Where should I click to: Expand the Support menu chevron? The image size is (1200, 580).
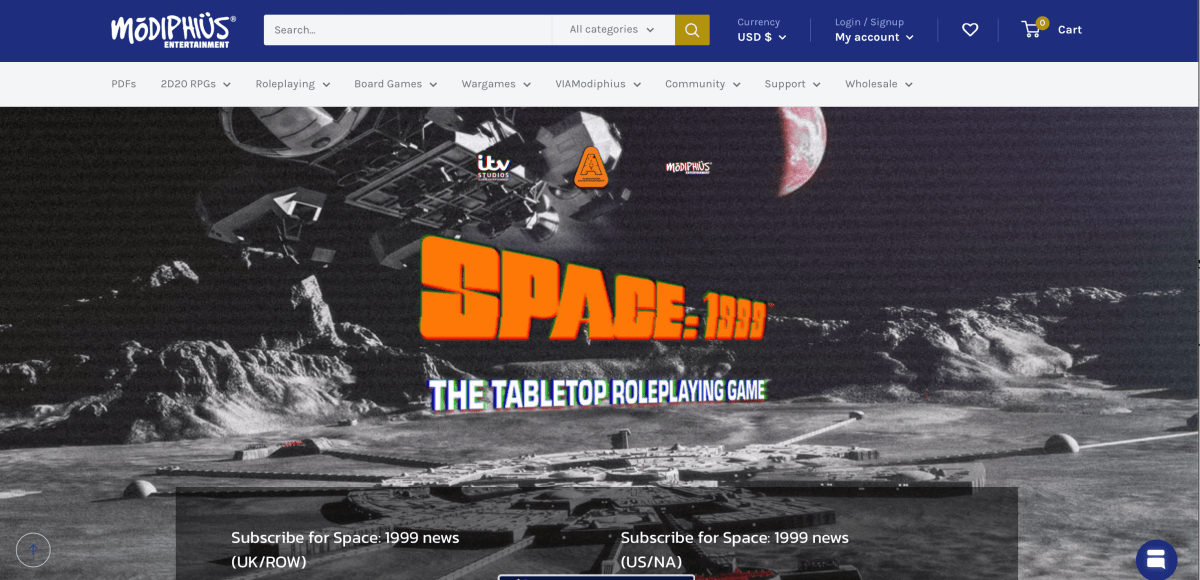818,84
